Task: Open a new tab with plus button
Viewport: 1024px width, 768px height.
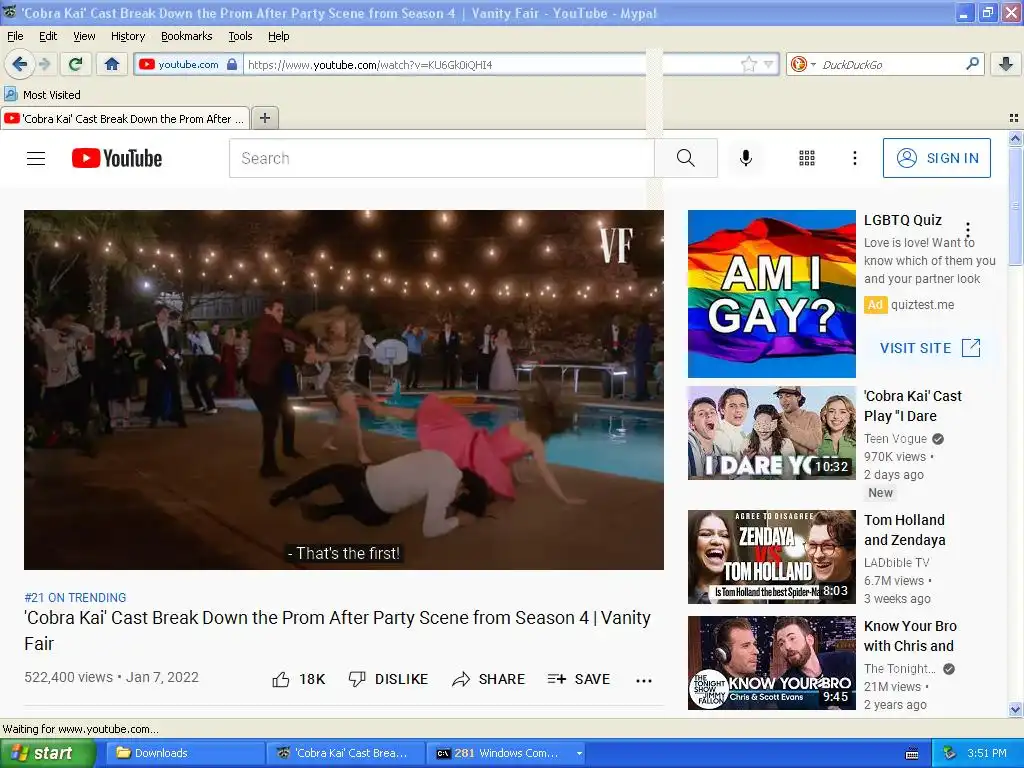Action: [264, 118]
